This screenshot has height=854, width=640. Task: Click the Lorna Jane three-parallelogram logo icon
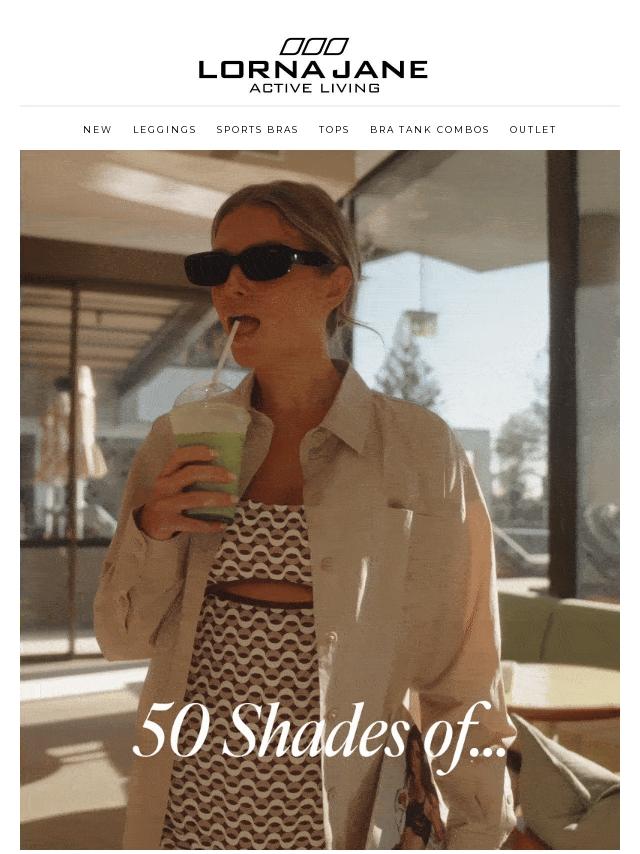(x=314, y=47)
